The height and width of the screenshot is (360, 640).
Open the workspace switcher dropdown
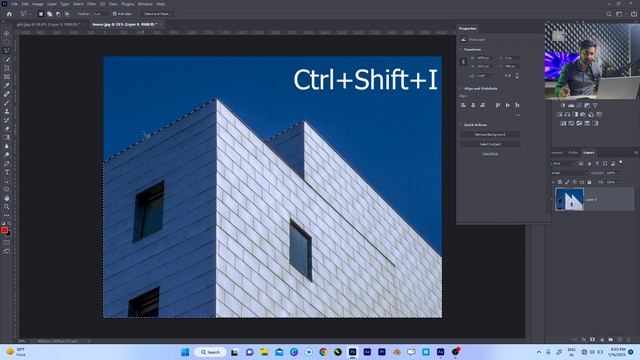tap(620, 14)
